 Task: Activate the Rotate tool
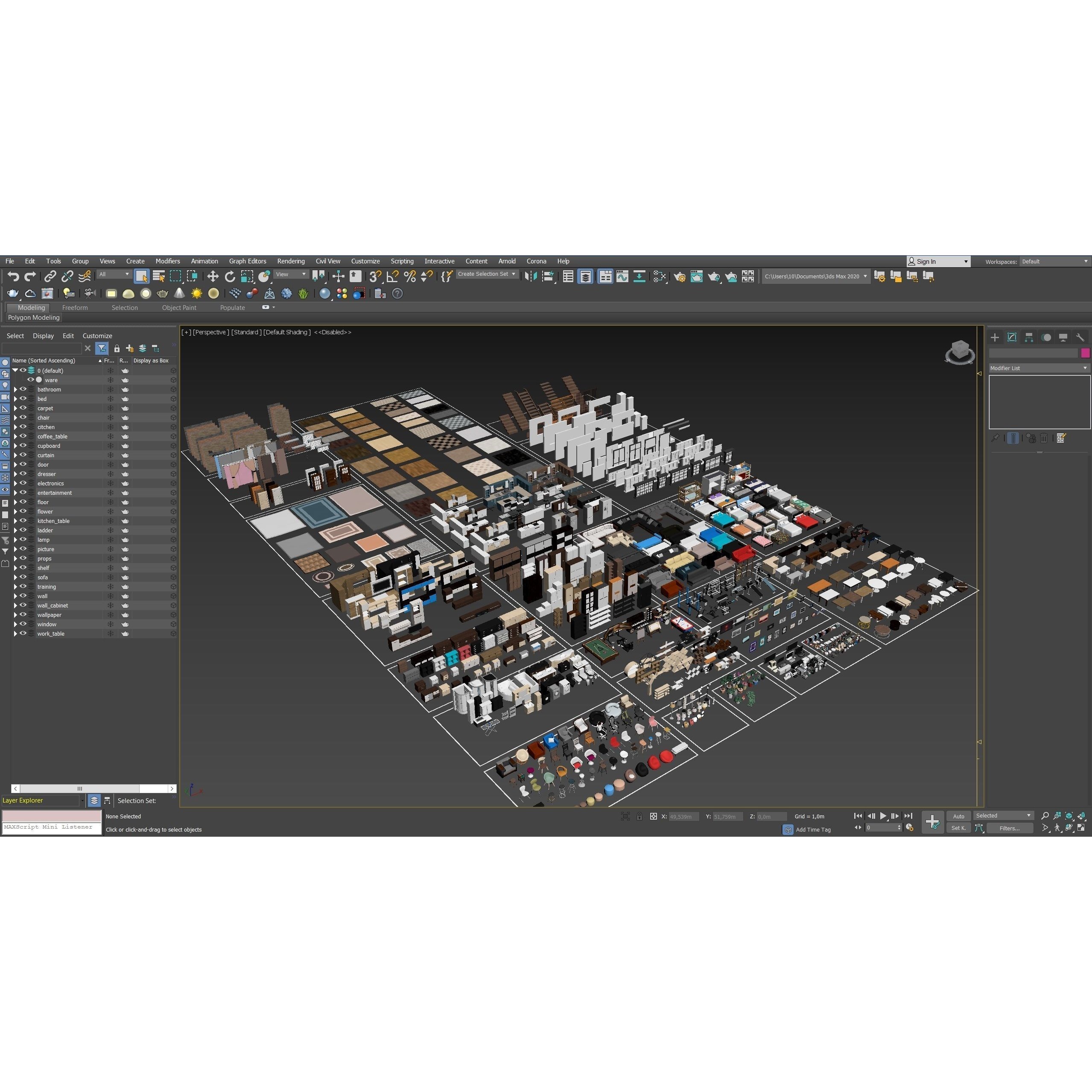coord(230,276)
